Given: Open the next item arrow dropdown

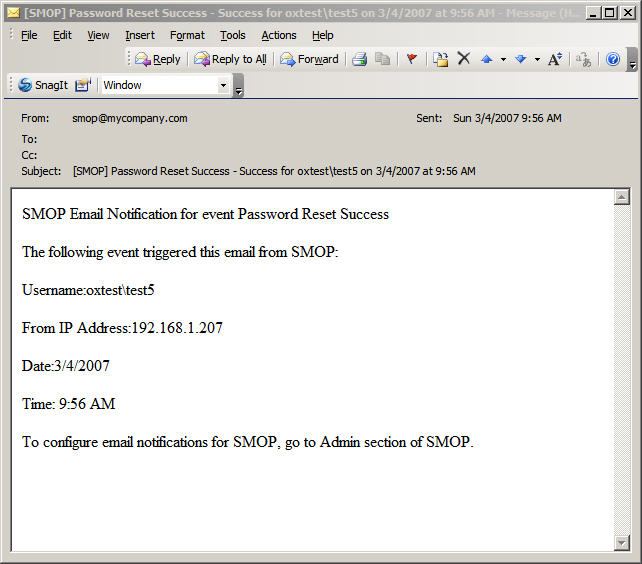Looking at the screenshot, I should tap(537, 60).
